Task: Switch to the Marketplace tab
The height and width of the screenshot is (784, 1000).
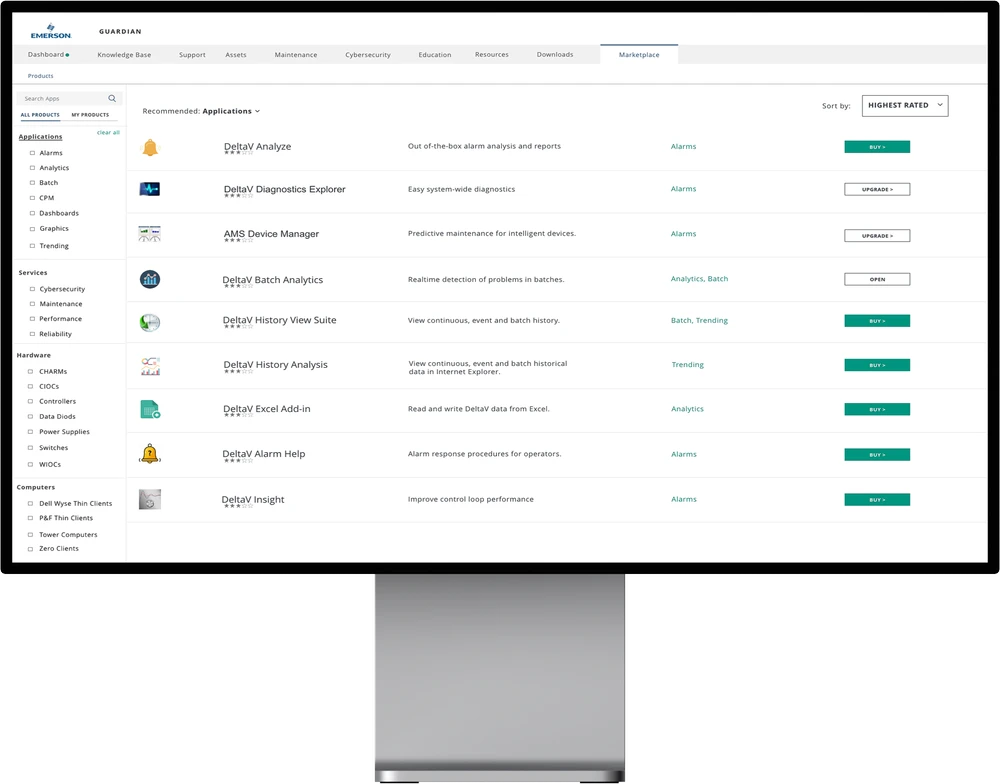Action: click(639, 55)
